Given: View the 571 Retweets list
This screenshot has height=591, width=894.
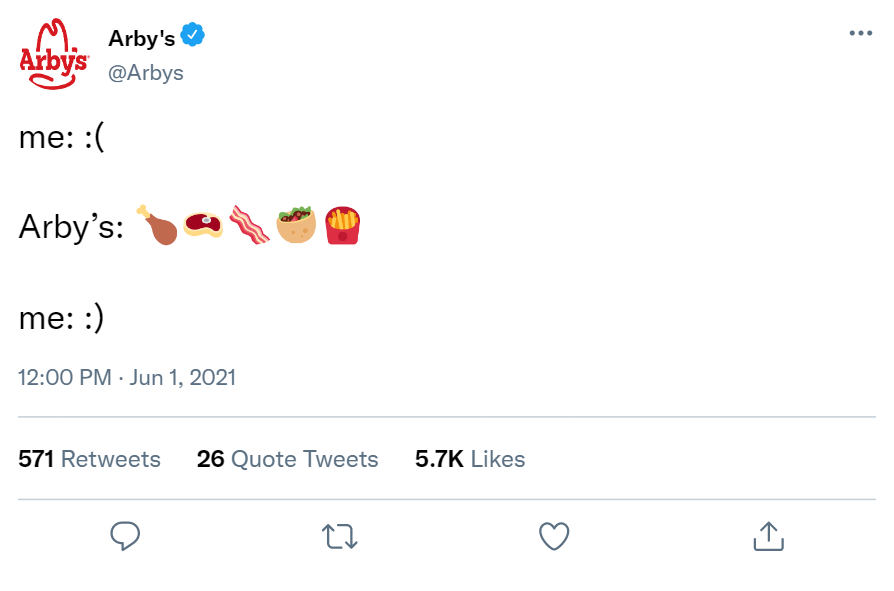Looking at the screenshot, I should tap(89, 459).
